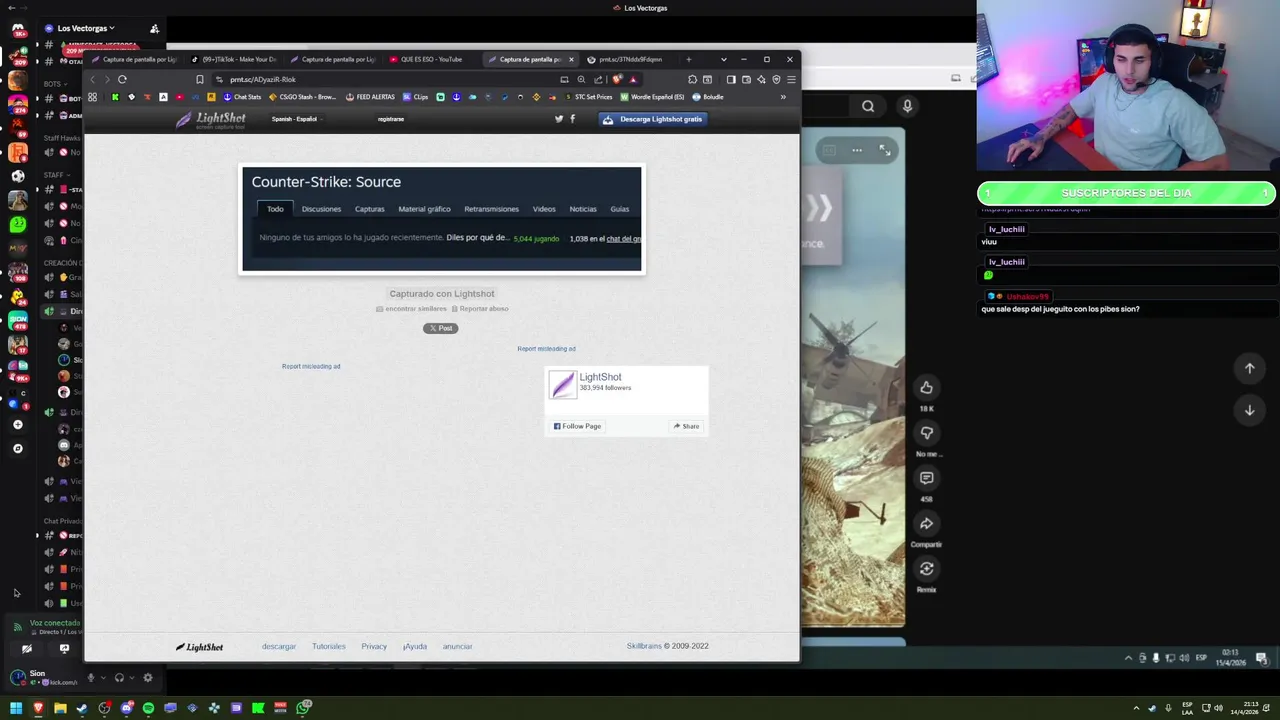1280x720 pixels.
Task: Reload the Lightshot page in the browser
Action: tap(122, 79)
